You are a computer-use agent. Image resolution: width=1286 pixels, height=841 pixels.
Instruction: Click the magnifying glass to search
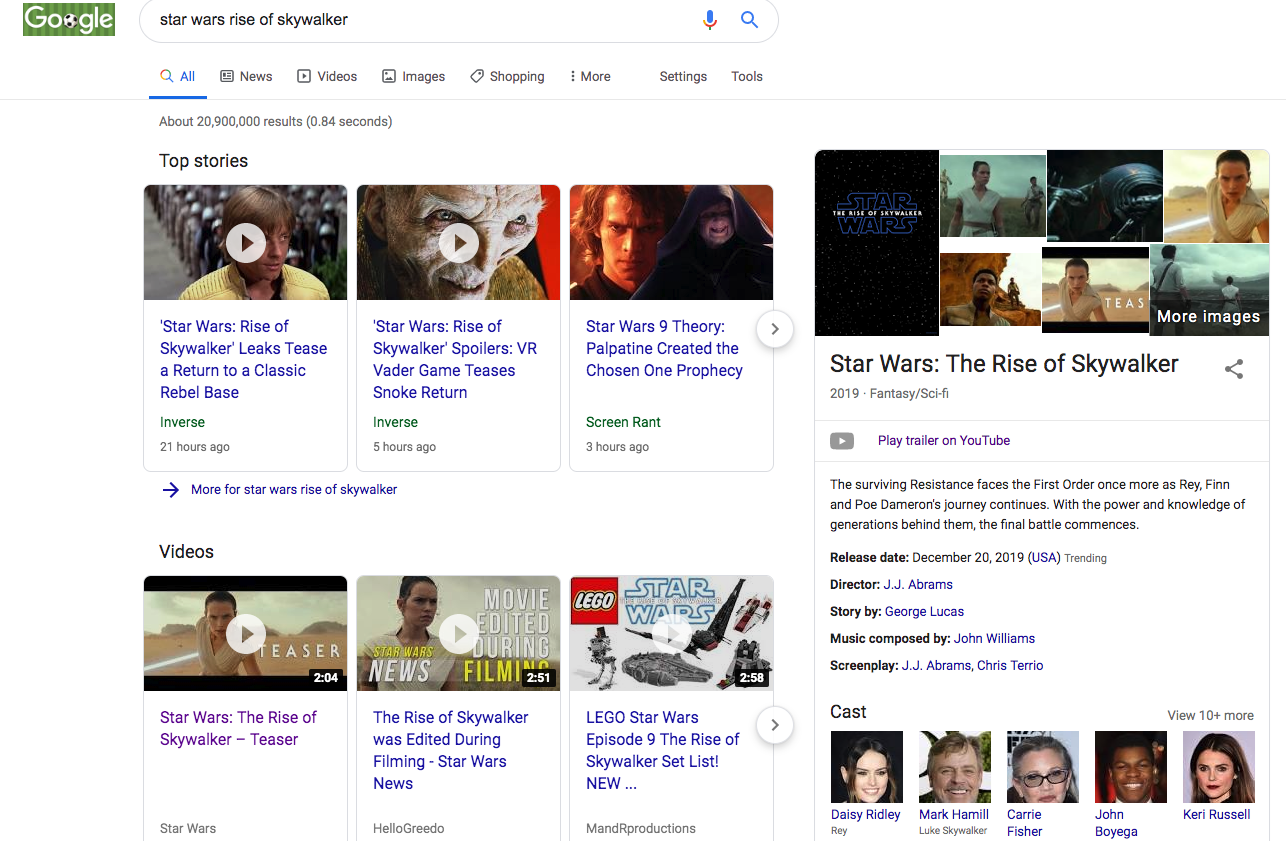(749, 20)
